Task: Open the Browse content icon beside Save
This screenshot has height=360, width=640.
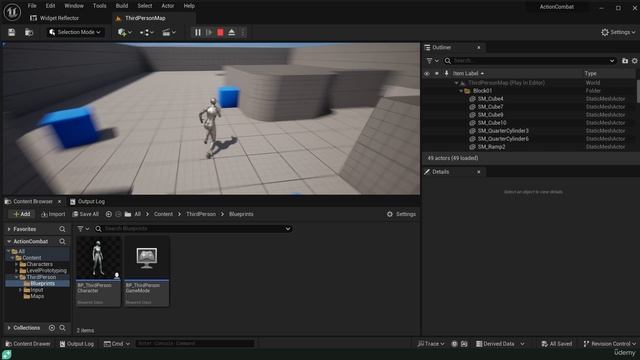Action: pyautogui.click(x=29, y=32)
